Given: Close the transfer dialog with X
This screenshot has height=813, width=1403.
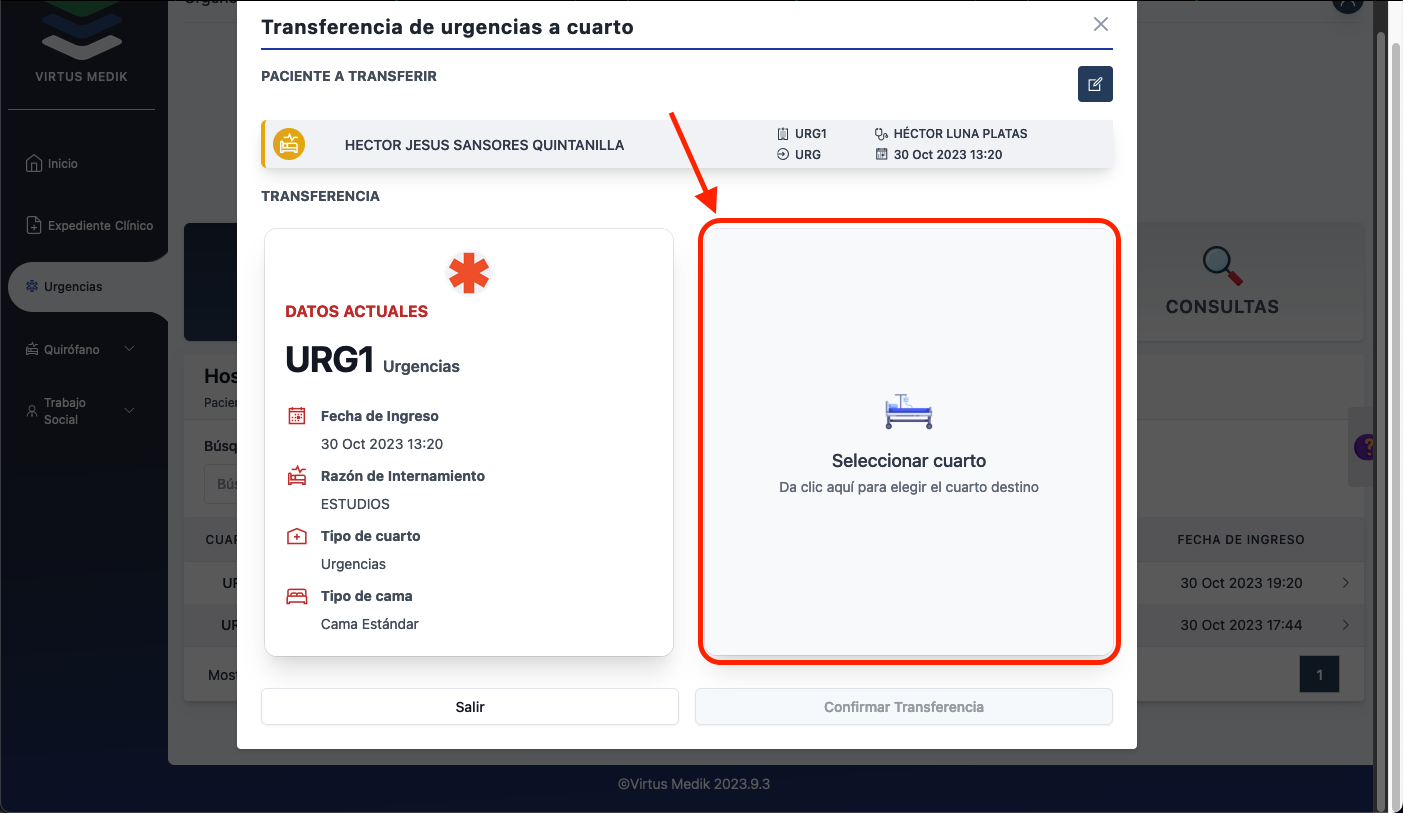Looking at the screenshot, I should 1100,24.
